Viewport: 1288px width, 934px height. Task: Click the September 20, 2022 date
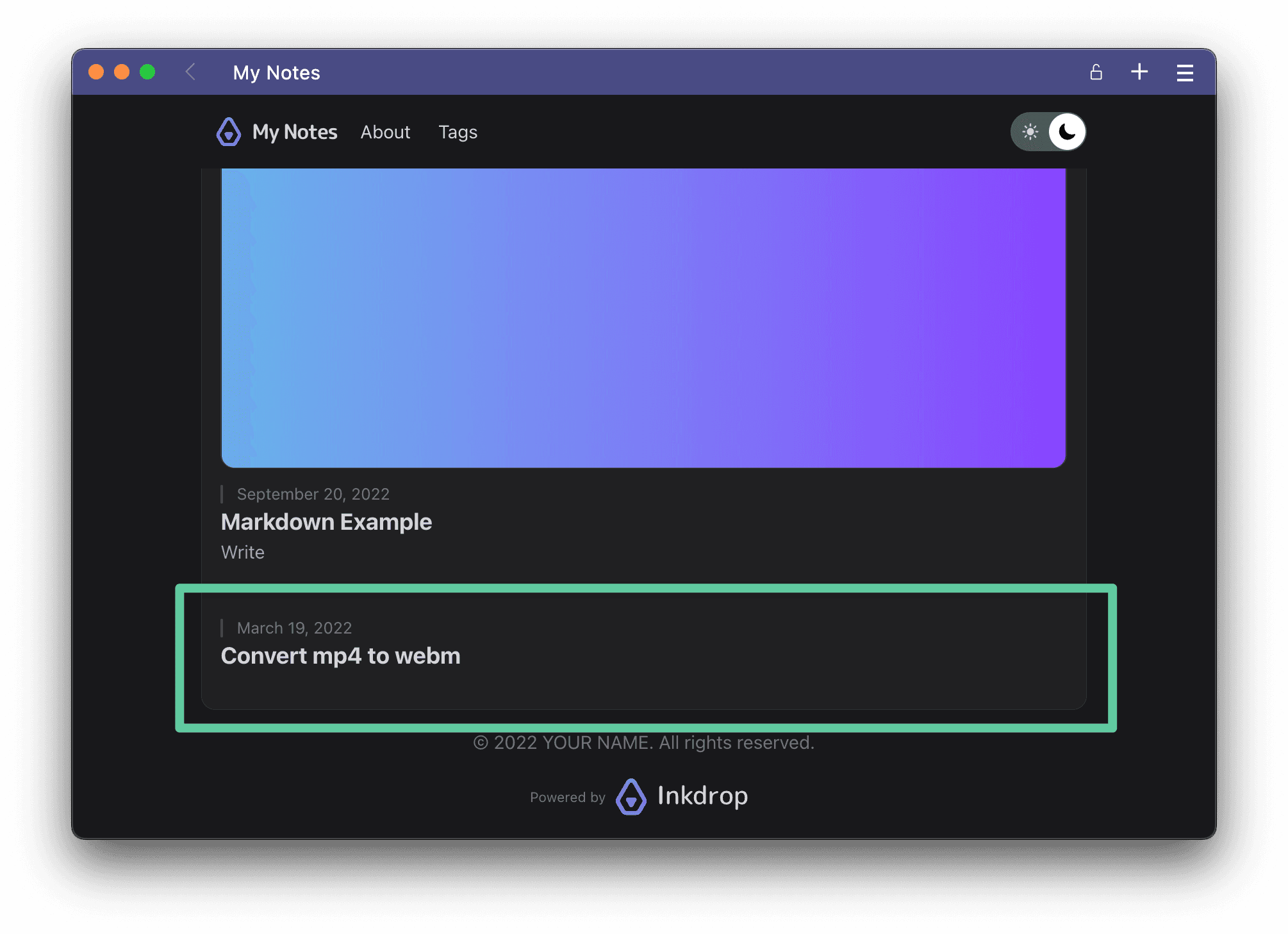click(313, 494)
